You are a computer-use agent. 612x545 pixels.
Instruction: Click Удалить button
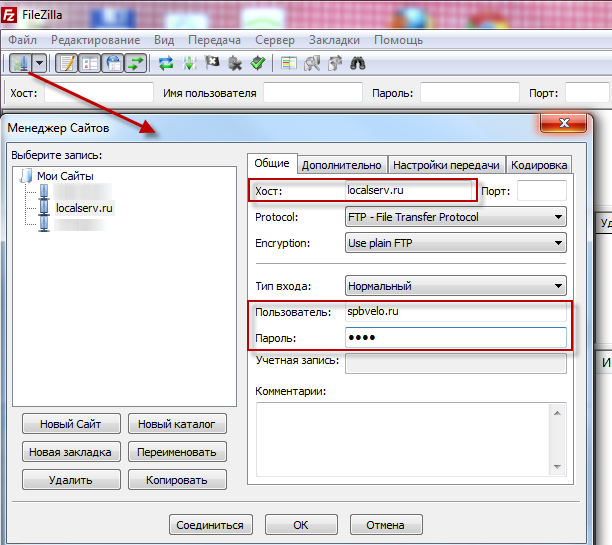click(71, 480)
